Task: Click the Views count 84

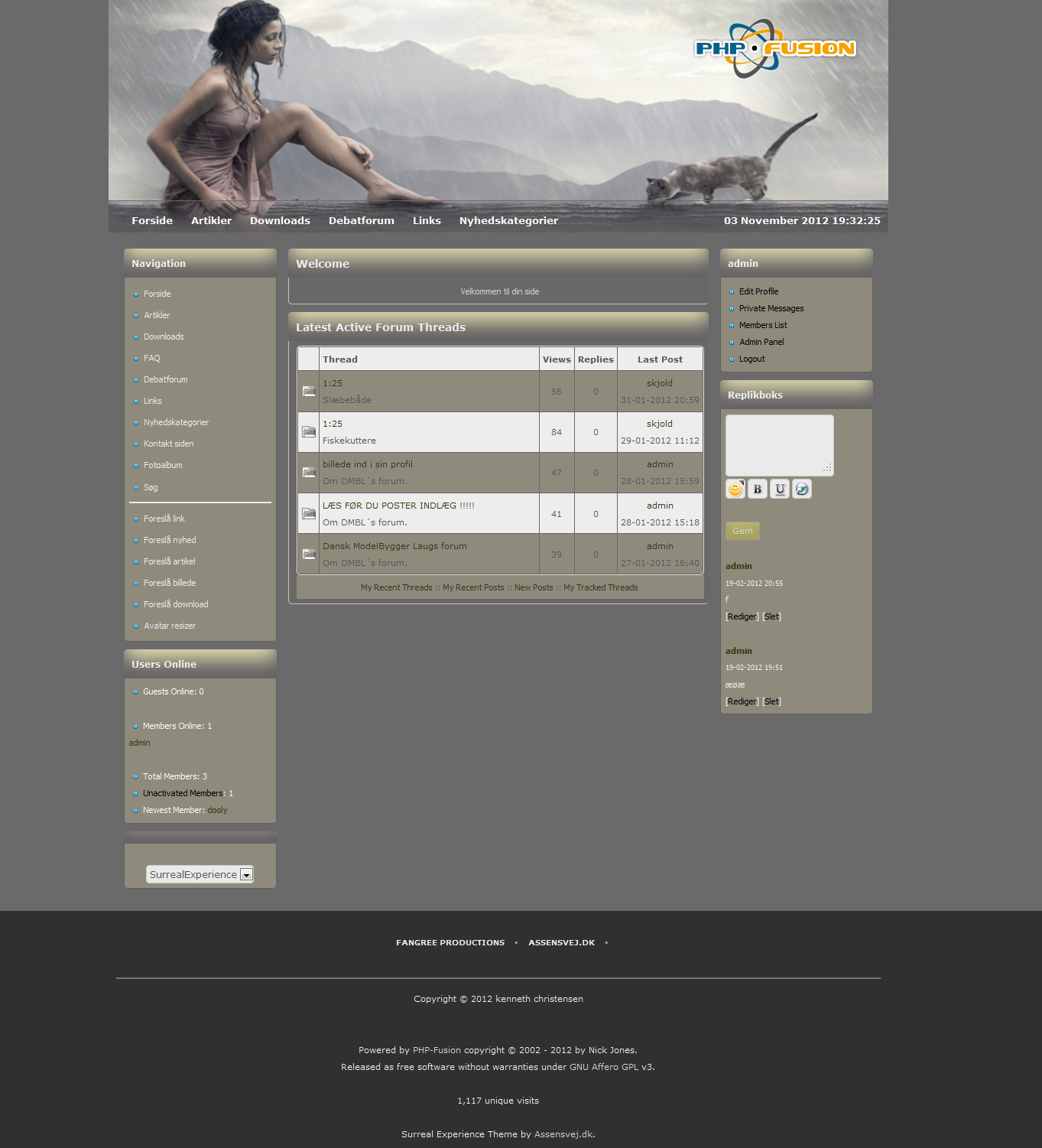Action: (x=557, y=432)
